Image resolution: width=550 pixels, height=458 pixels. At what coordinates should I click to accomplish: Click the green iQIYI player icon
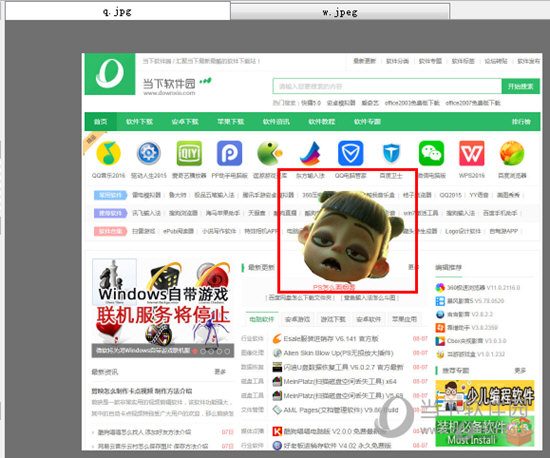189,153
